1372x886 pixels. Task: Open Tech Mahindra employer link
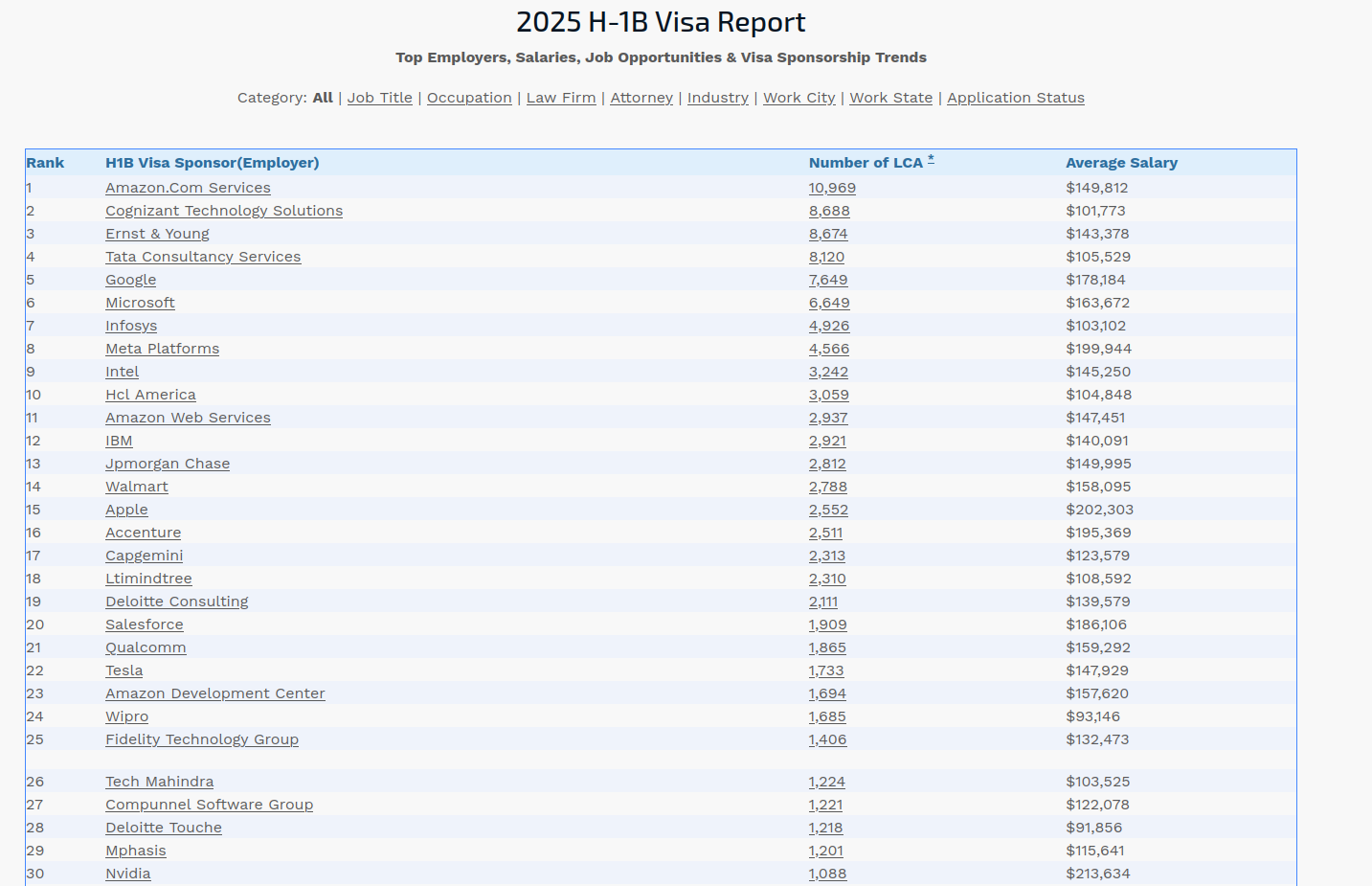[x=159, y=782]
